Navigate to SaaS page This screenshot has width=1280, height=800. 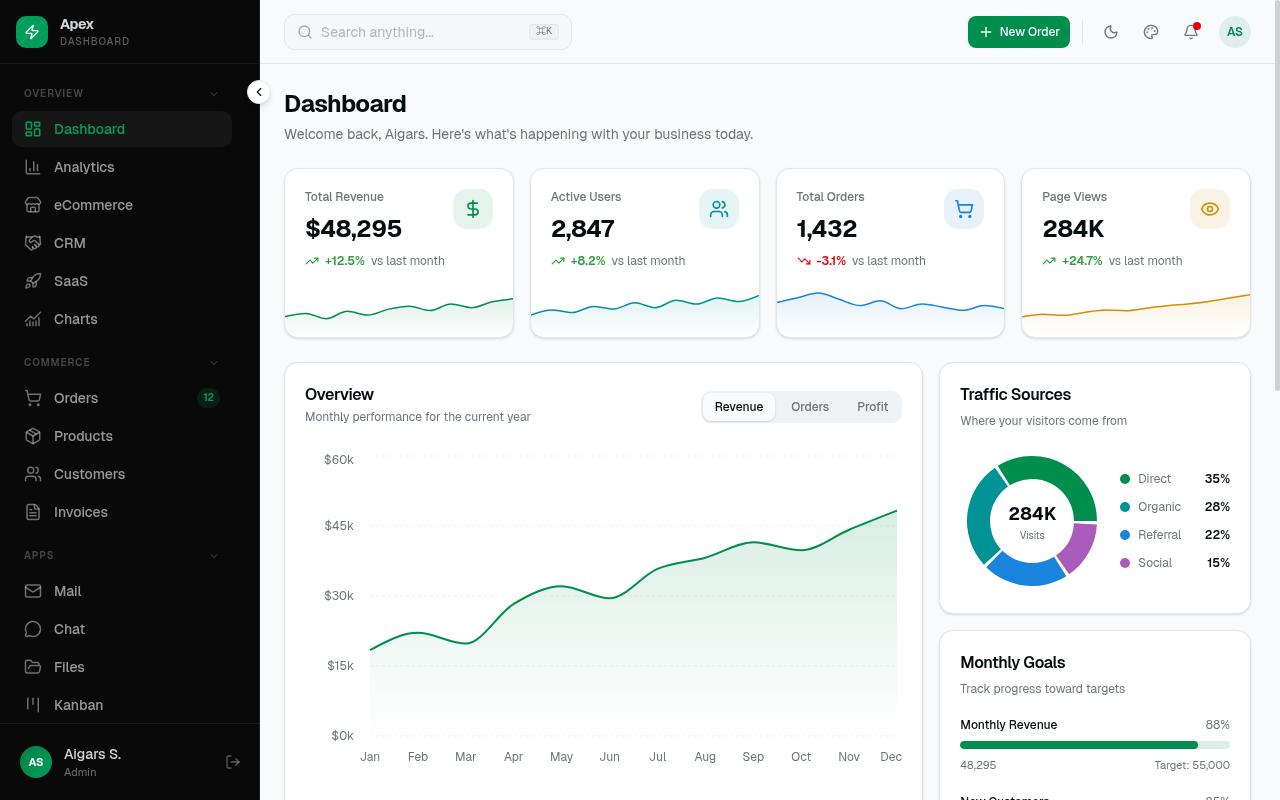coord(122,281)
